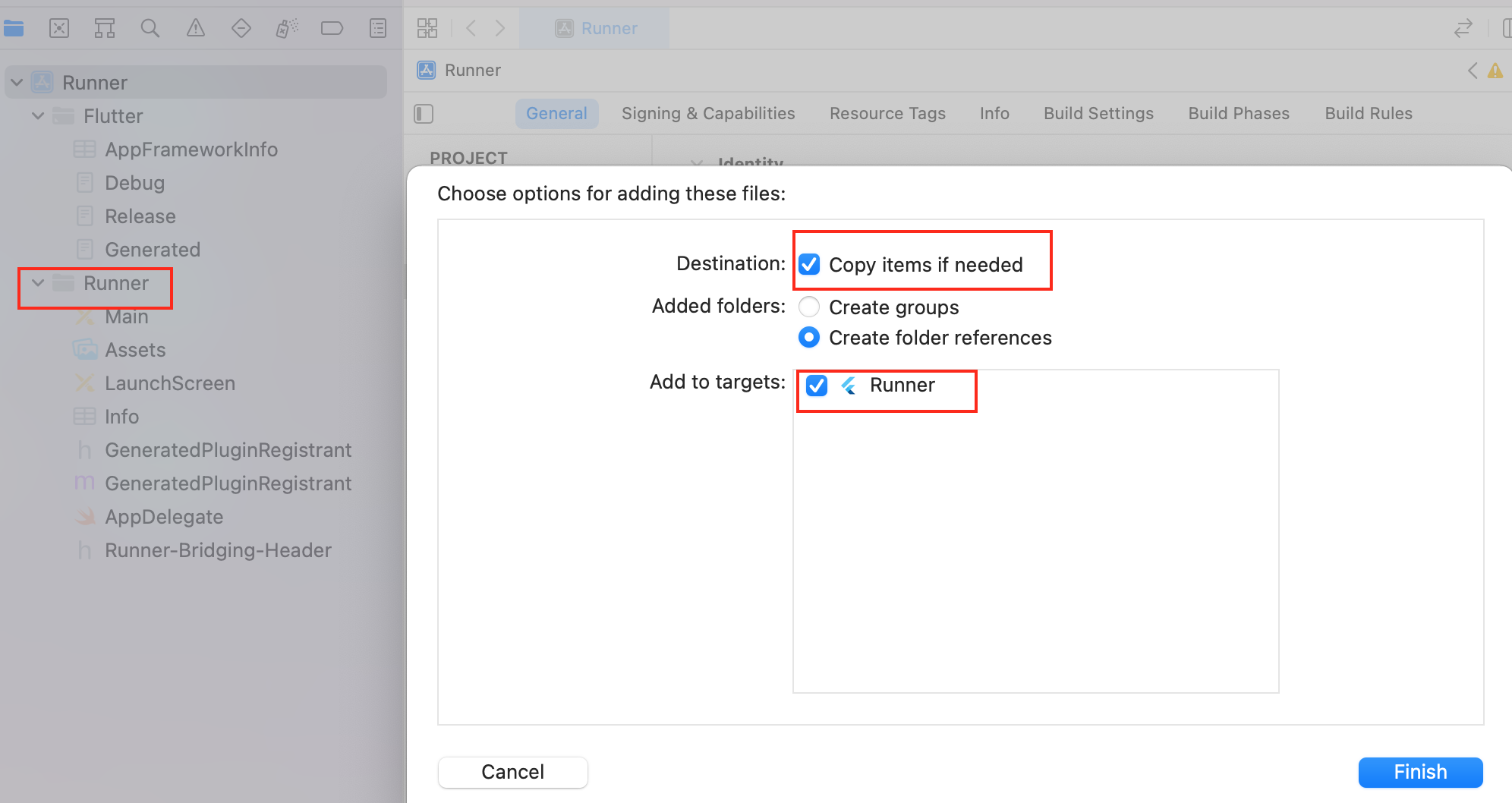The image size is (1512, 803).
Task: Go forward with the right arrow
Action: [x=500, y=29]
